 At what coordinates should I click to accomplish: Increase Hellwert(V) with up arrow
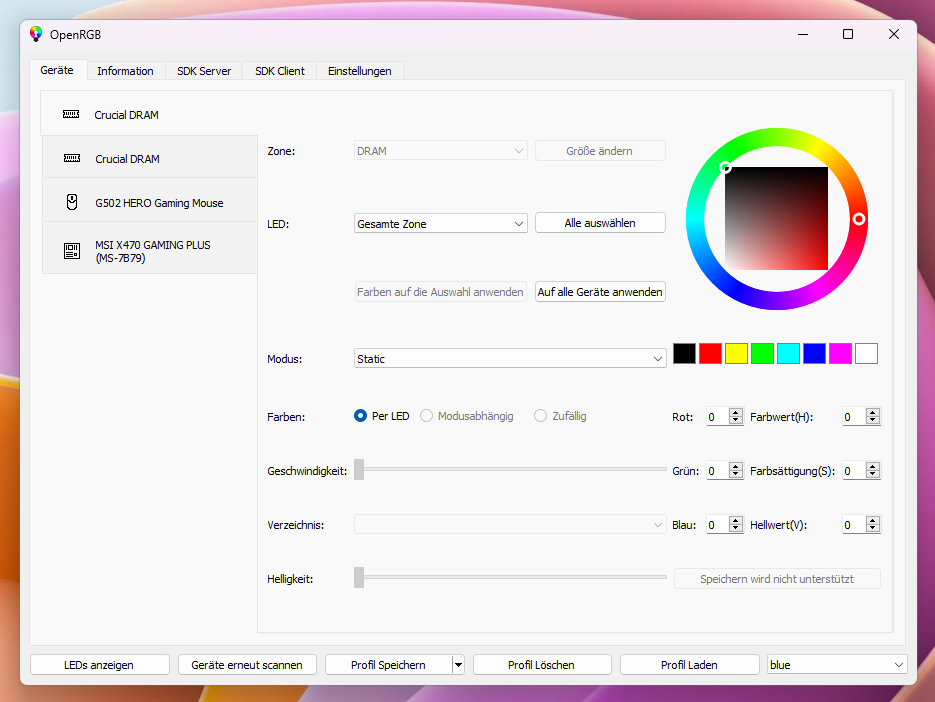872,520
